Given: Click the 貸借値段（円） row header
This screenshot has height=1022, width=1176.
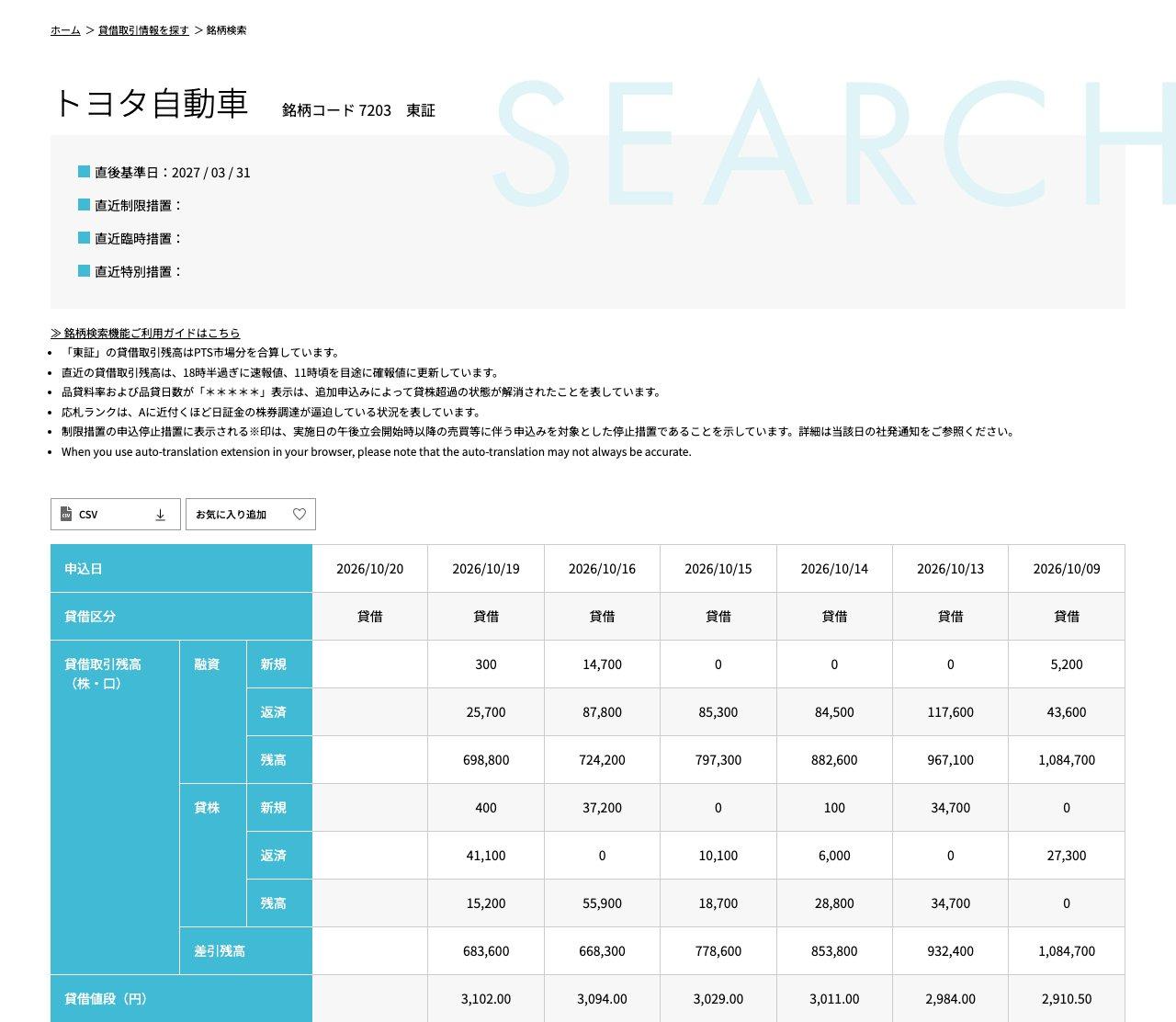Looking at the screenshot, I should 181,999.
